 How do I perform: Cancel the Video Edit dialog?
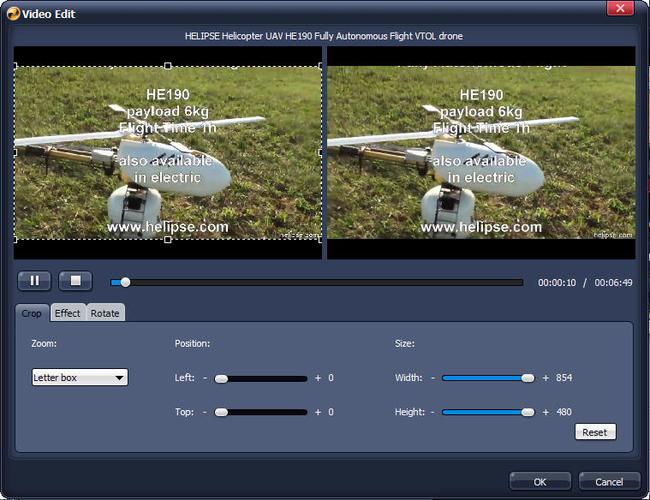[x=609, y=482]
